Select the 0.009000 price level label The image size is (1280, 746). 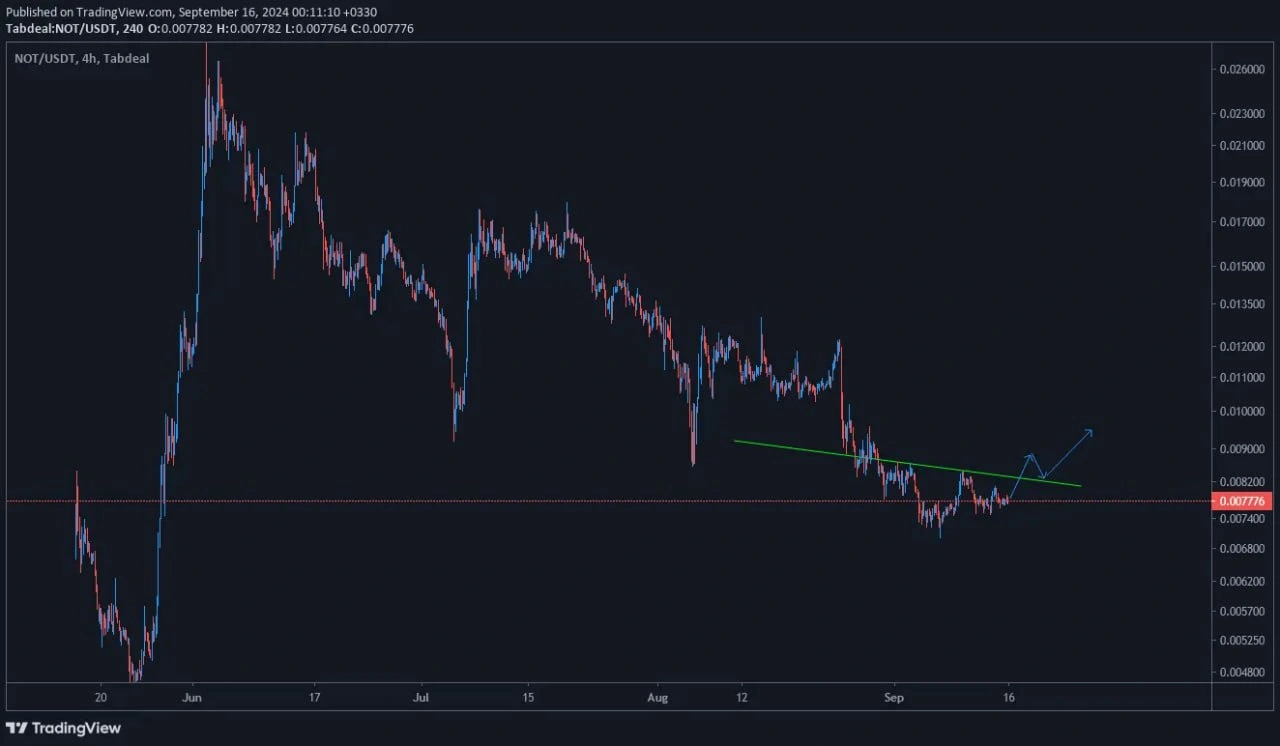pyautogui.click(x=1243, y=449)
